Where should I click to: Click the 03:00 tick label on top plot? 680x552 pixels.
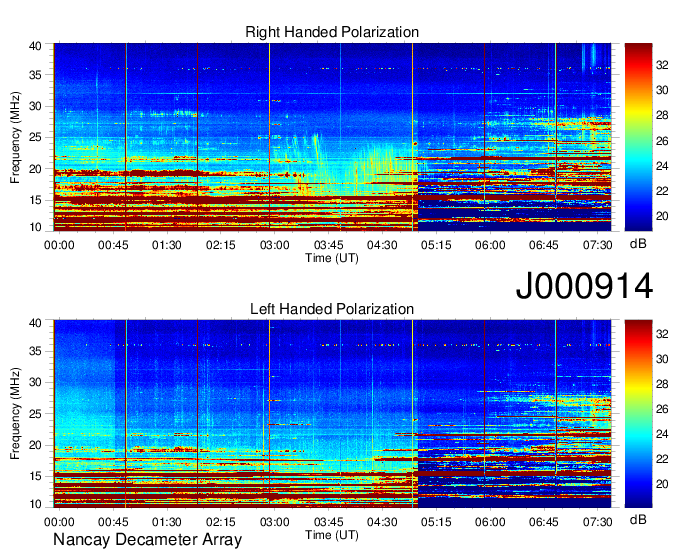(x=275, y=245)
